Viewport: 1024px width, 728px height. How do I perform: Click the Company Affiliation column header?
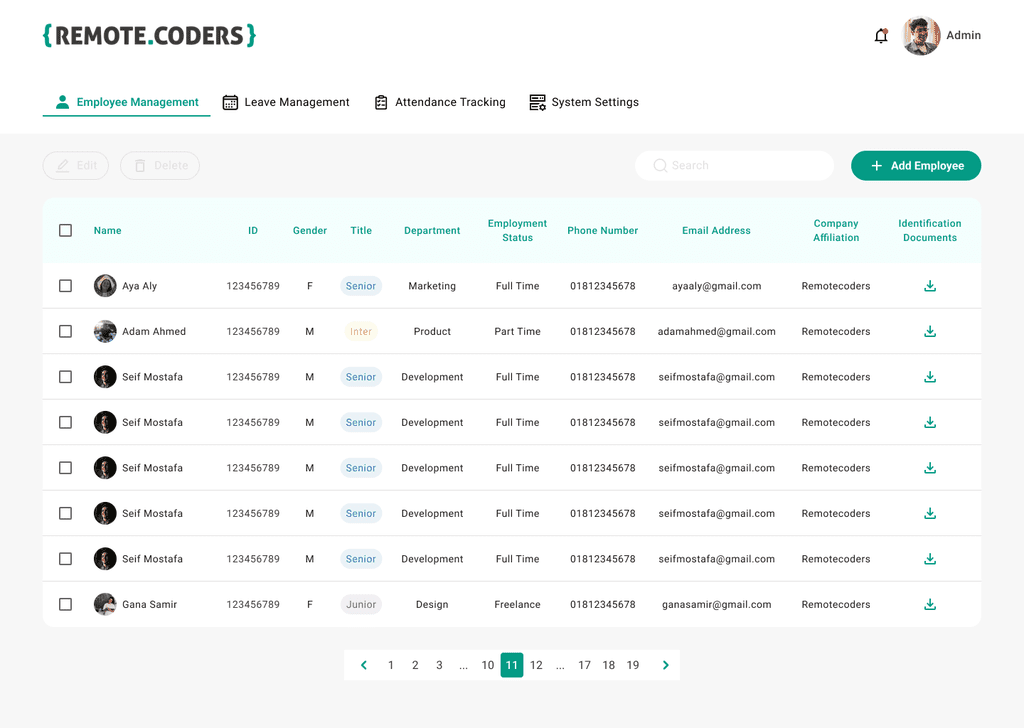click(x=836, y=230)
